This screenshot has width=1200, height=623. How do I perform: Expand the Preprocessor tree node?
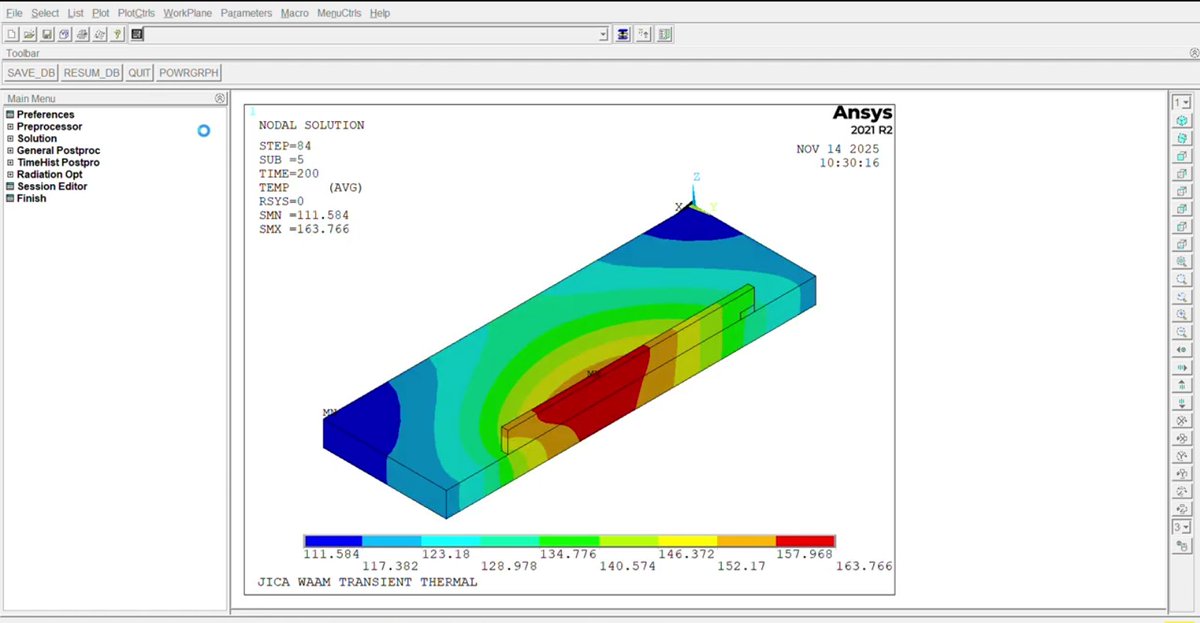tap(10, 127)
